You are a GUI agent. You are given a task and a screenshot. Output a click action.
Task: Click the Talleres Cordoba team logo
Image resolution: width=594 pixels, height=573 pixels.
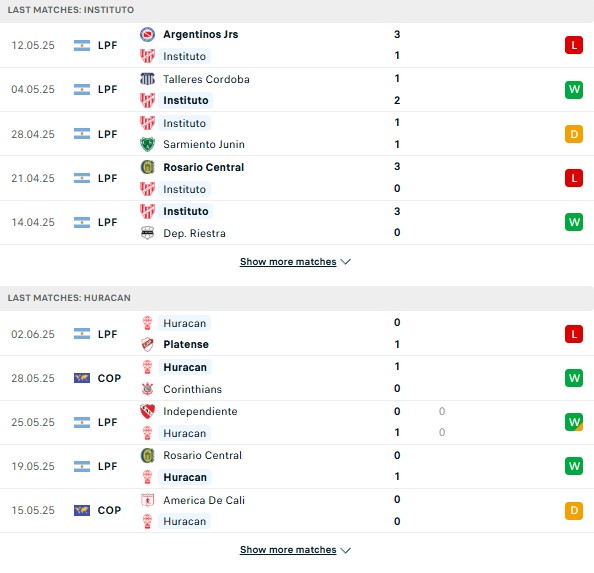click(x=147, y=79)
